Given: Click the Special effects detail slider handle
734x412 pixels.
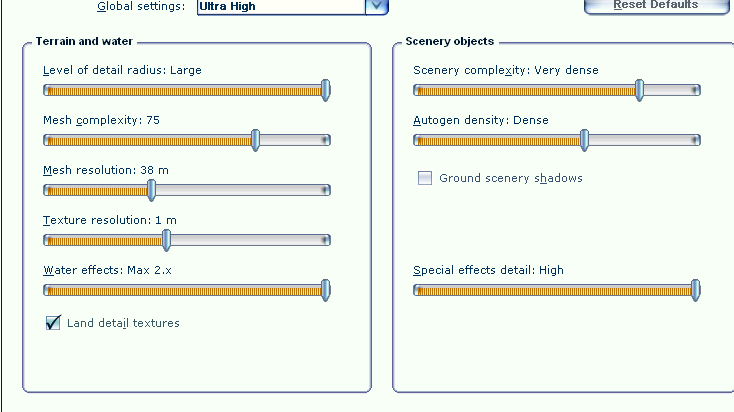Looking at the screenshot, I should click(x=696, y=290).
